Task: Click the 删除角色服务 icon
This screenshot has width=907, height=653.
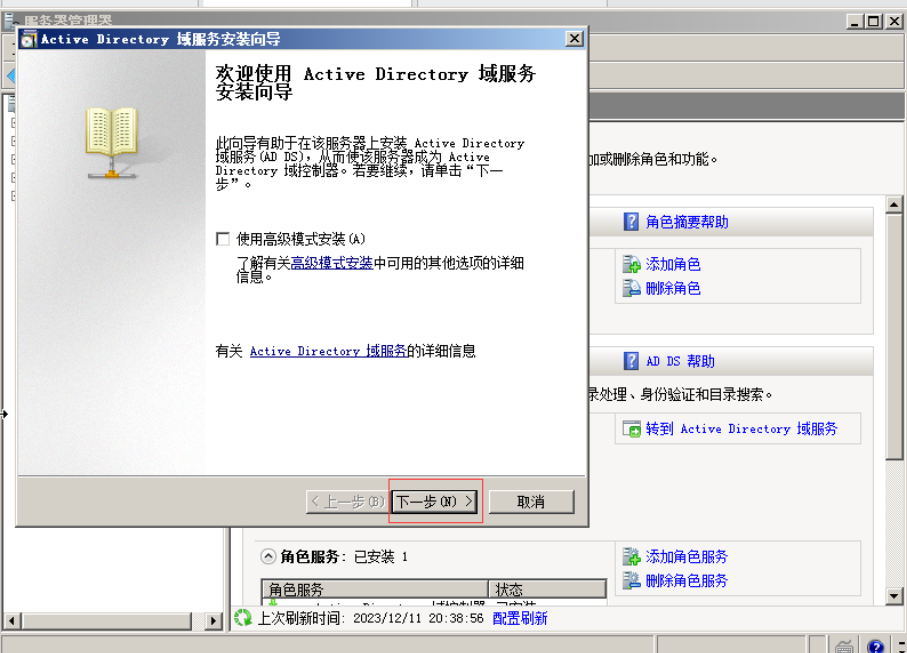Action: [631, 580]
